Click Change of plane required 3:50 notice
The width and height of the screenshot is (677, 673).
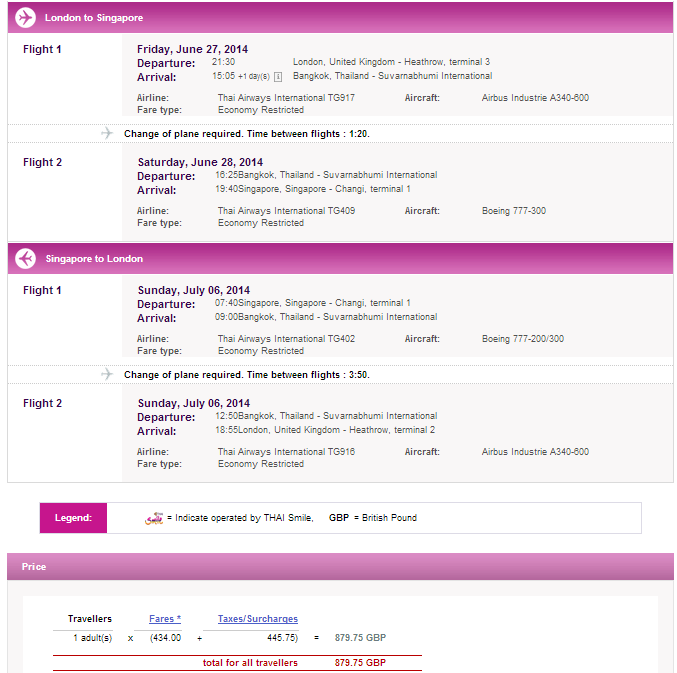point(247,375)
